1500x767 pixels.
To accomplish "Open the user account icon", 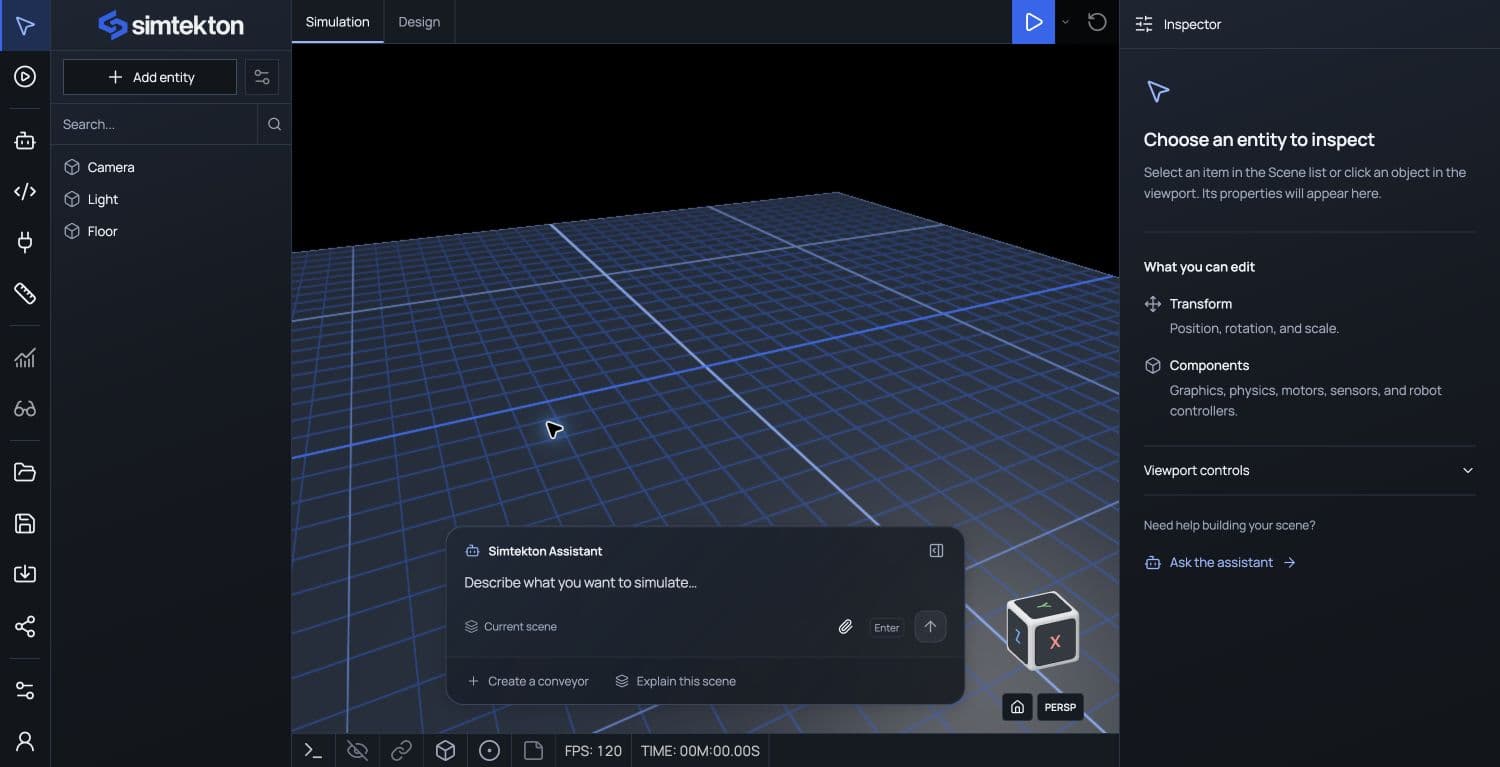I will [25, 741].
